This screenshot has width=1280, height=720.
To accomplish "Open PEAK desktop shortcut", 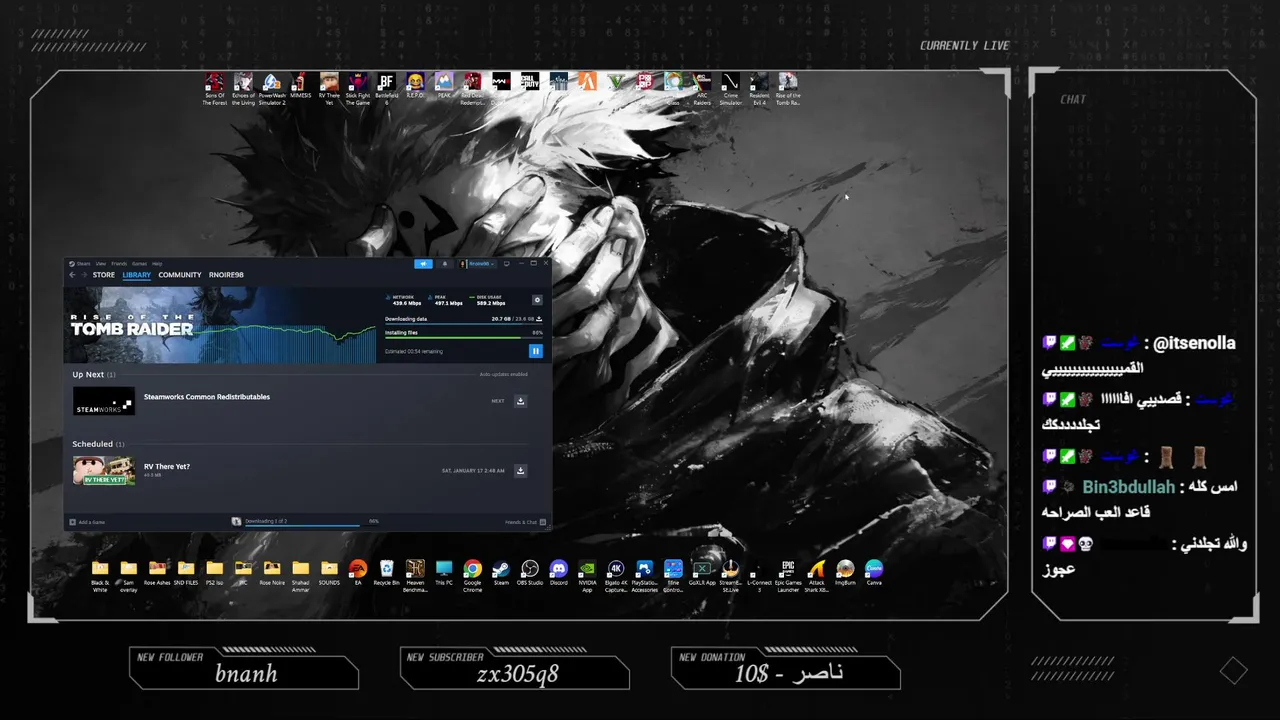I will pyautogui.click(x=444, y=86).
